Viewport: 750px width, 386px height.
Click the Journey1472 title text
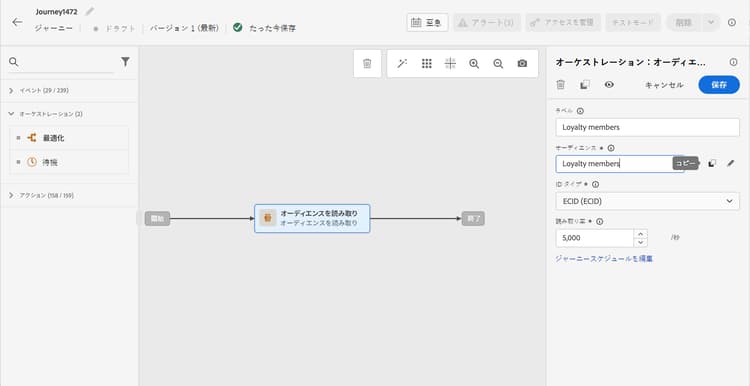(x=56, y=12)
